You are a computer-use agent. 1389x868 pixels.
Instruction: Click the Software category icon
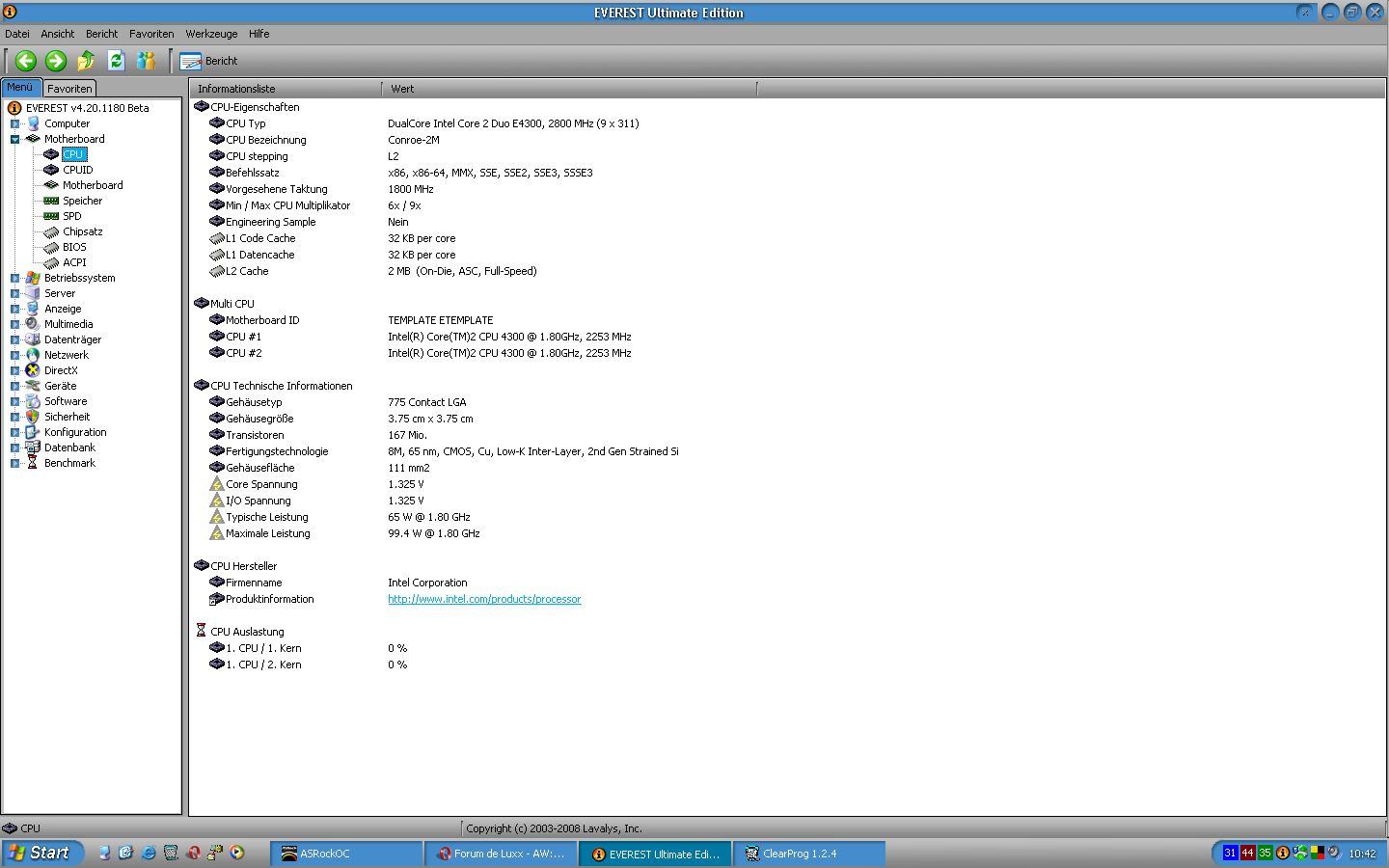[33, 401]
